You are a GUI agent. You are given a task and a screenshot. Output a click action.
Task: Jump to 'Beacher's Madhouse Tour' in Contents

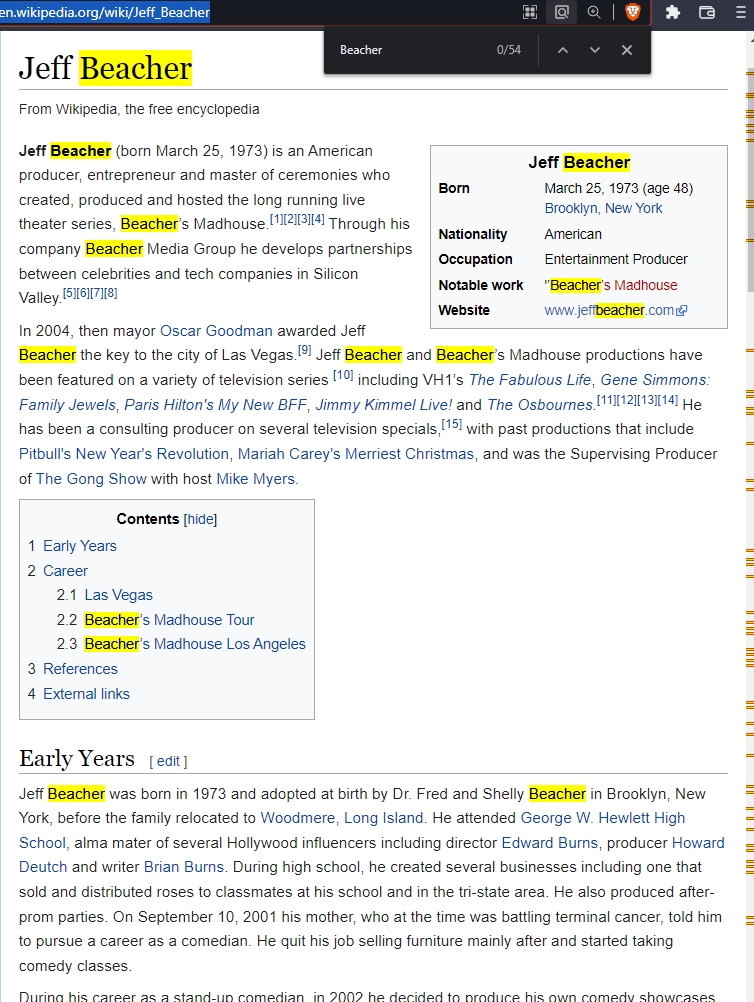point(169,620)
